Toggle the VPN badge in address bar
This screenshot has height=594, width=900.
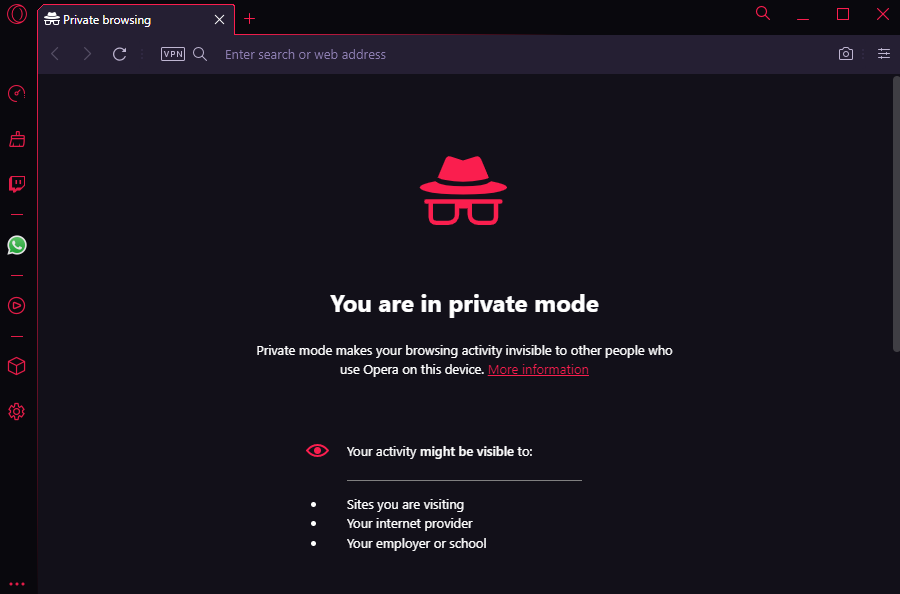[173, 54]
